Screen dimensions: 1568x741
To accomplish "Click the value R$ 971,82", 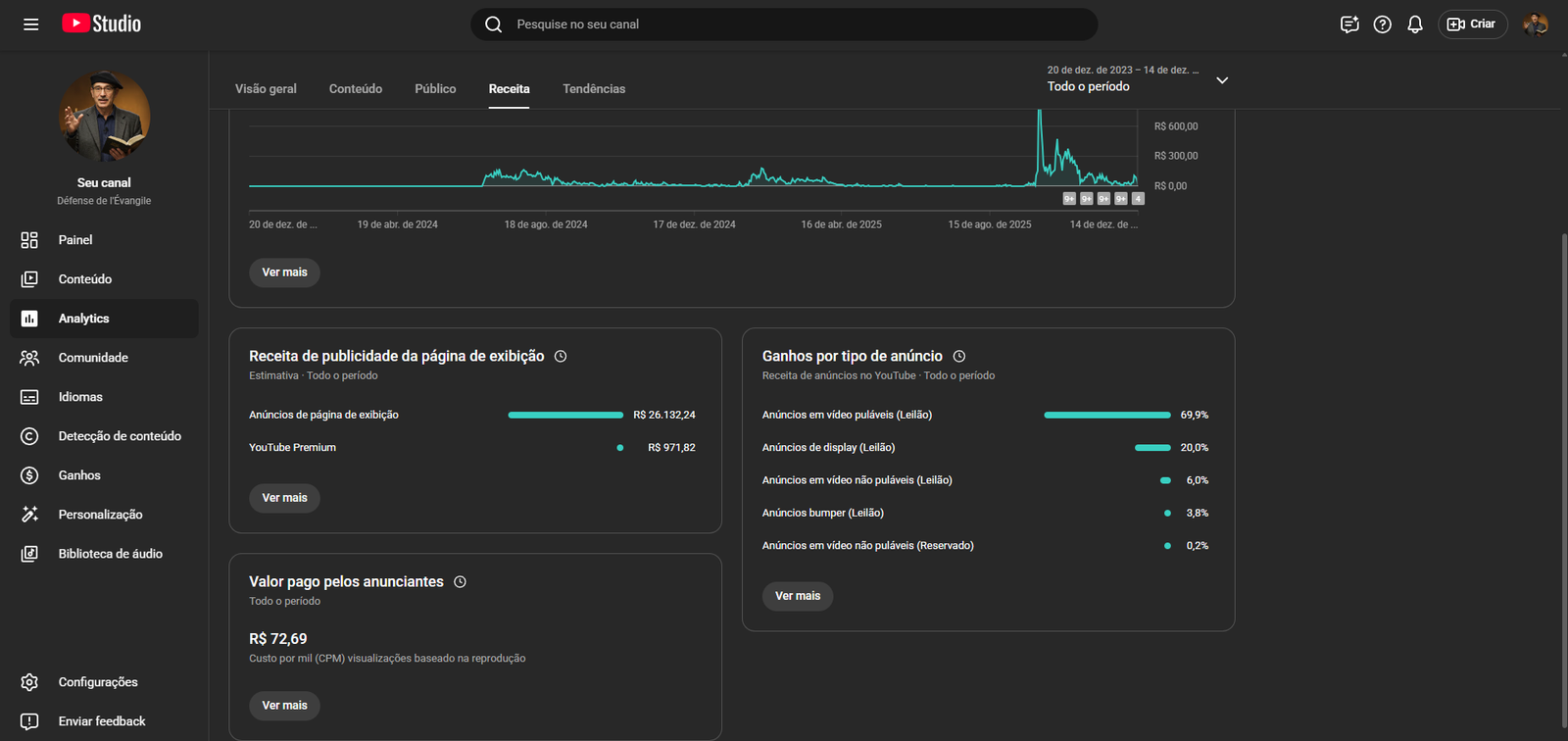I will (671, 448).
